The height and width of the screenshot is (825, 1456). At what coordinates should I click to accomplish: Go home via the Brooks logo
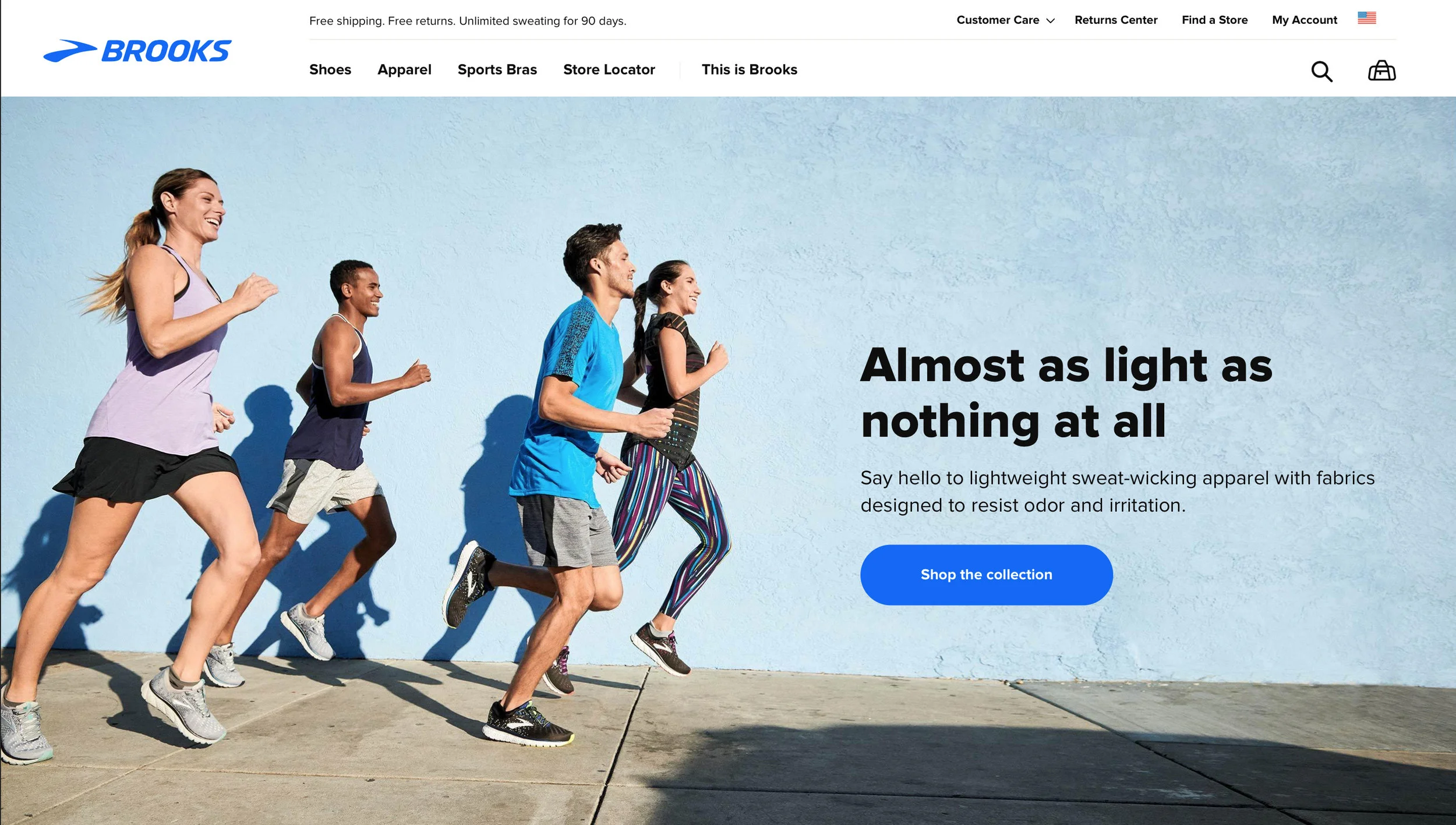137,51
